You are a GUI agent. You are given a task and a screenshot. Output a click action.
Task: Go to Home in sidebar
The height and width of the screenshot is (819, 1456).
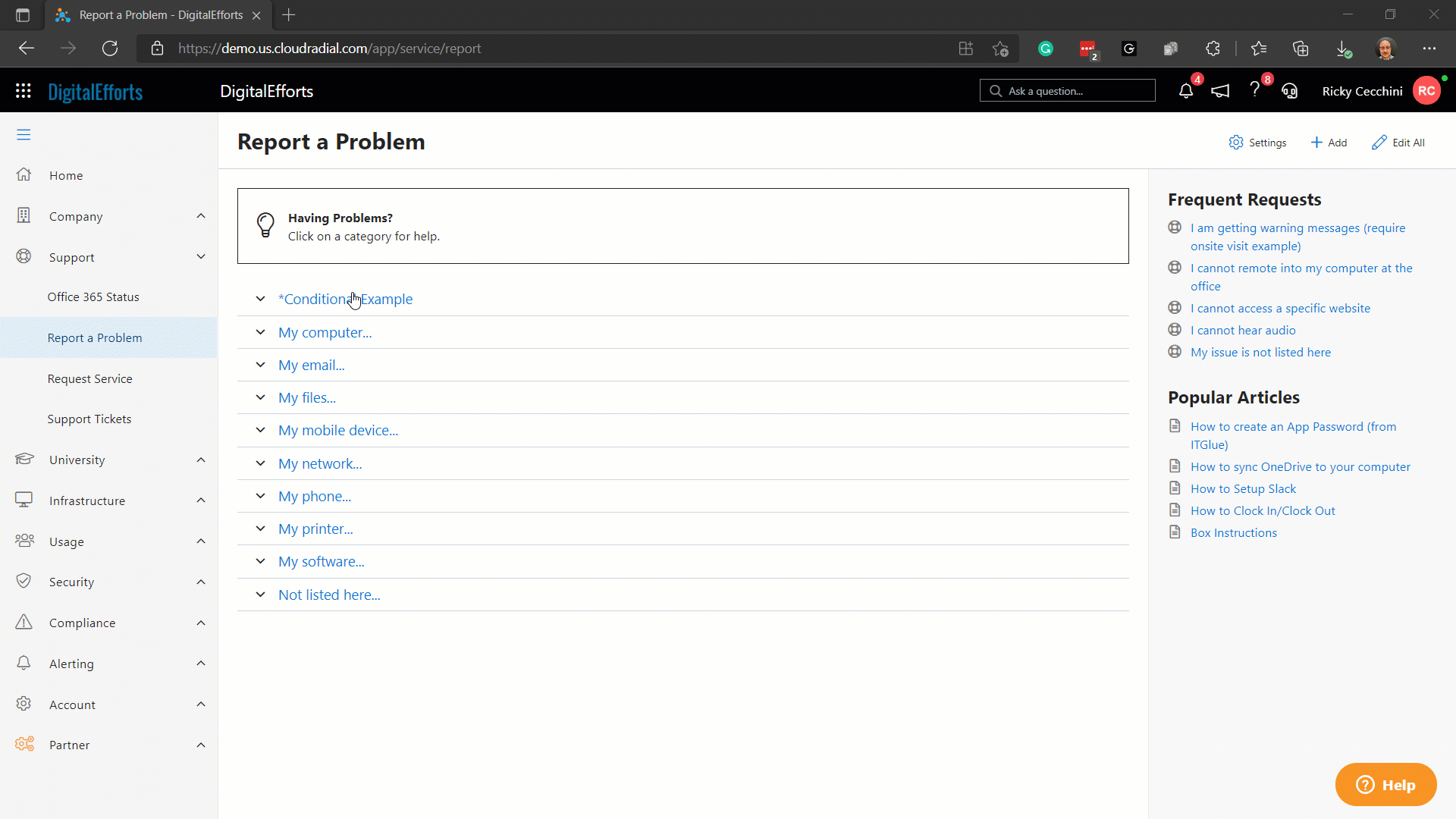click(66, 175)
